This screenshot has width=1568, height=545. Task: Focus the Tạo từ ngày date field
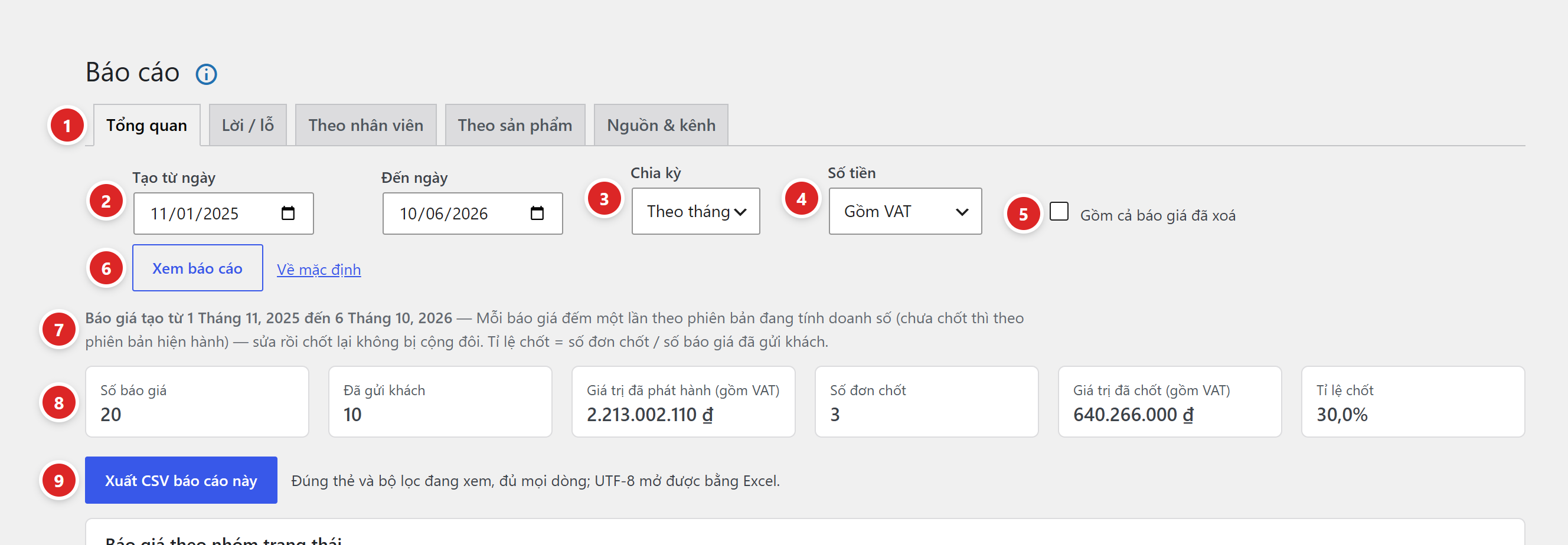[x=223, y=214]
